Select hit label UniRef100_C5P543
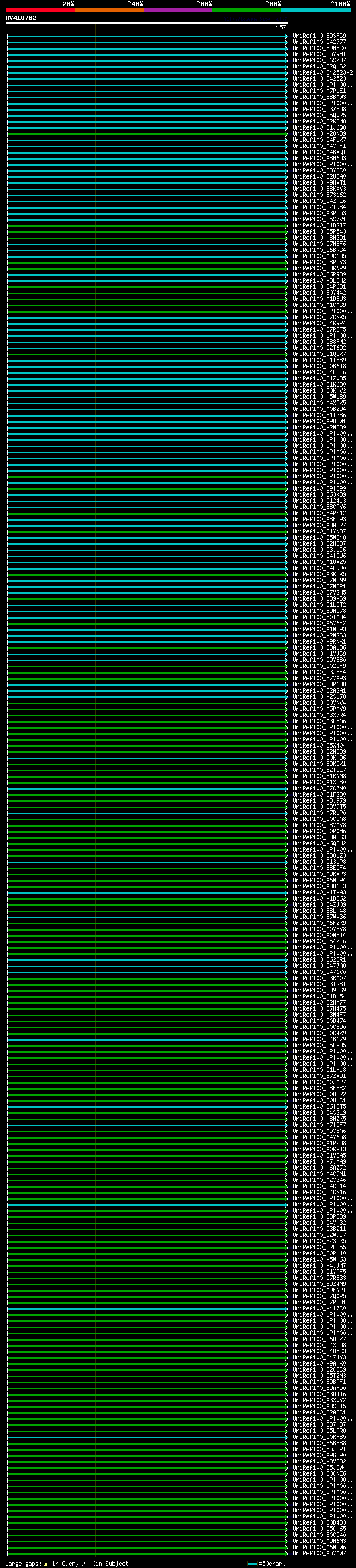356x1568 pixels. tap(319, 232)
